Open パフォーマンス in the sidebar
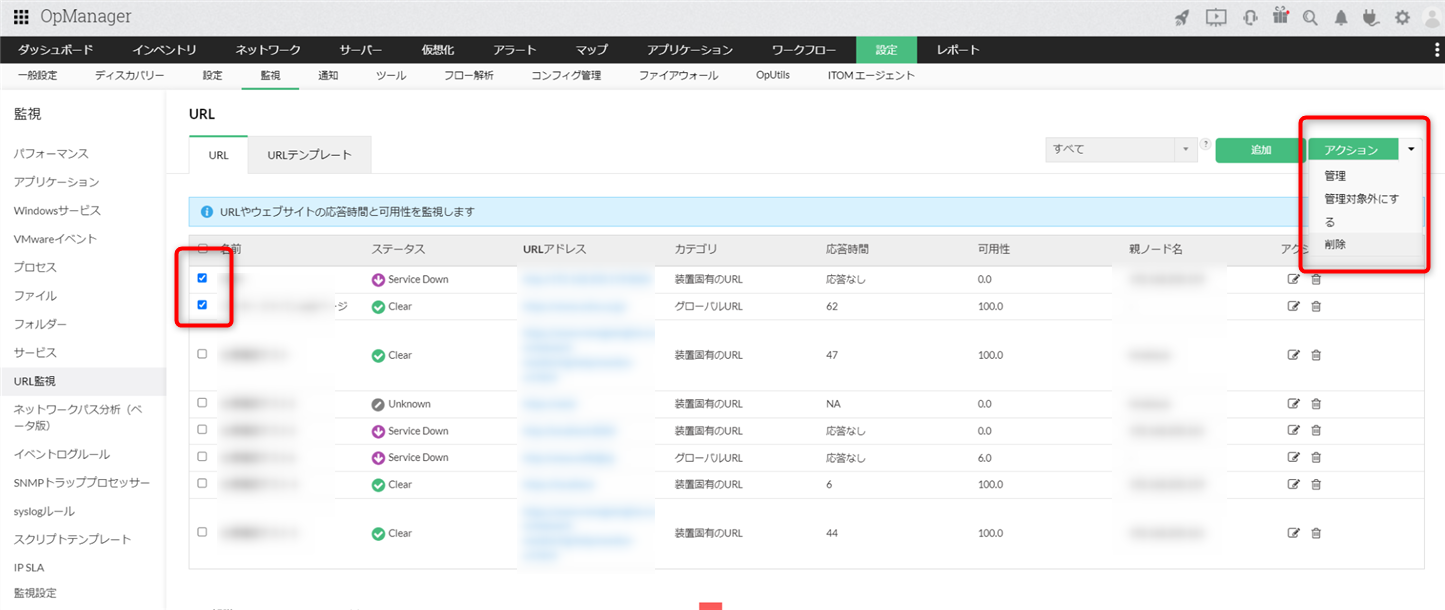The height and width of the screenshot is (610, 1445). pos(51,154)
